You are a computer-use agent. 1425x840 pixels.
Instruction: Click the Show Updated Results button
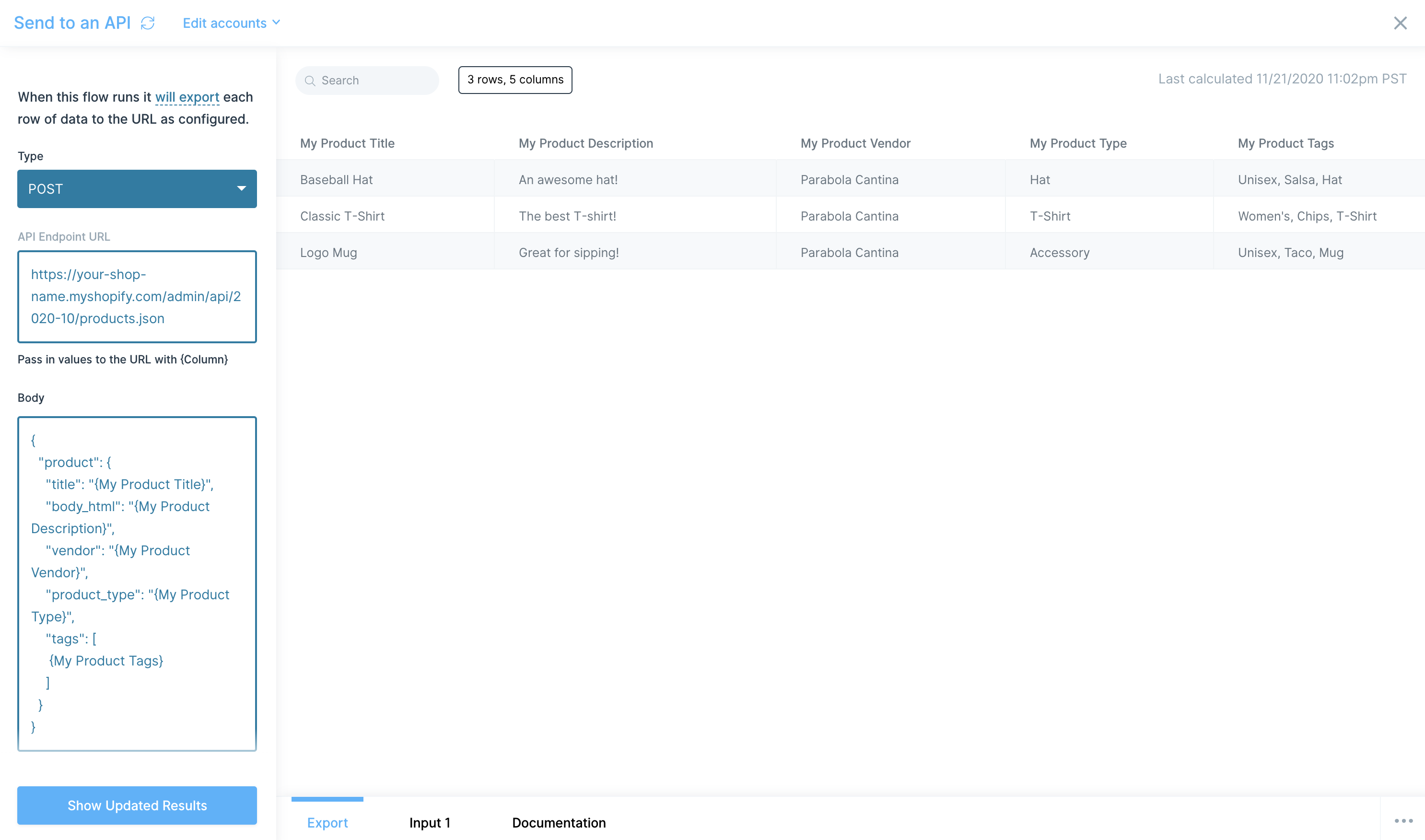click(x=137, y=805)
